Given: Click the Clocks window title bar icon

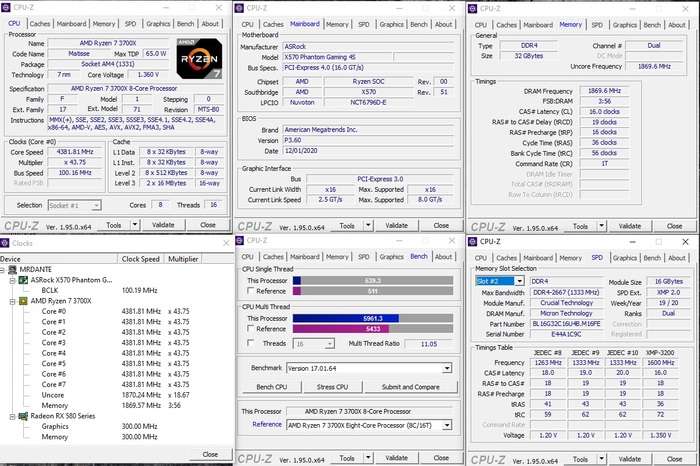Looking at the screenshot, I should click(x=7, y=242).
